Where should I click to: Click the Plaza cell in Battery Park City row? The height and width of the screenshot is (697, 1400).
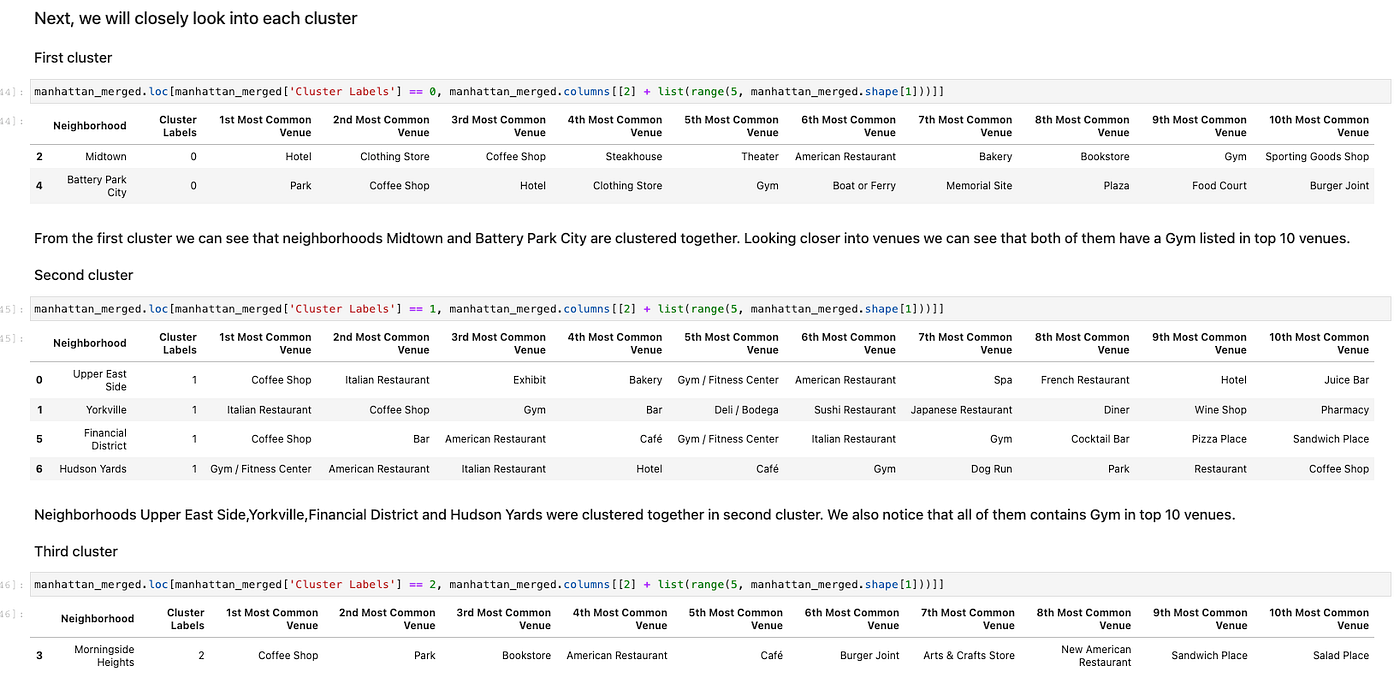tap(1116, 186)
